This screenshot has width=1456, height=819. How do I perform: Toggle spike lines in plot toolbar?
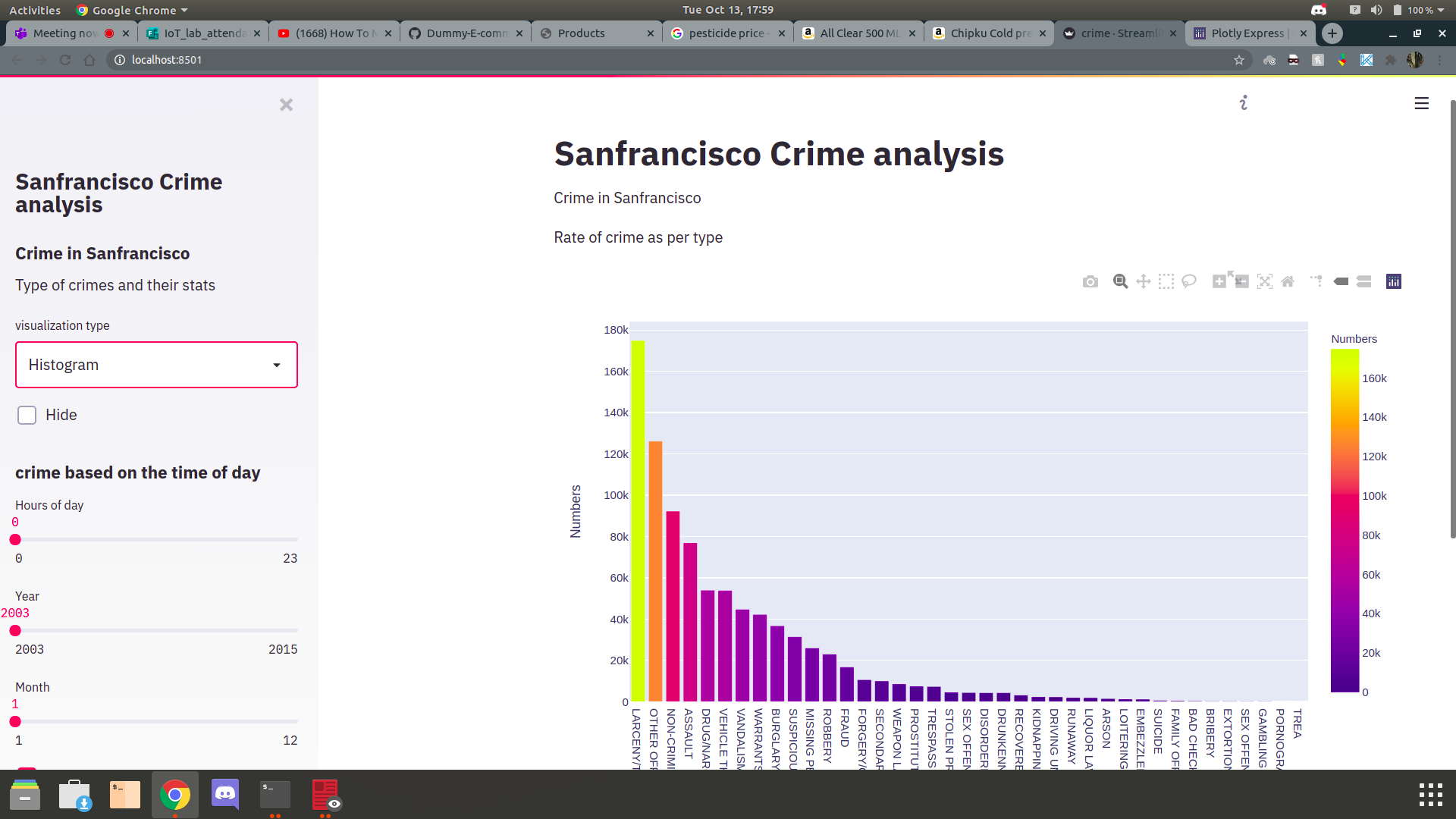tap(1316, 281)
